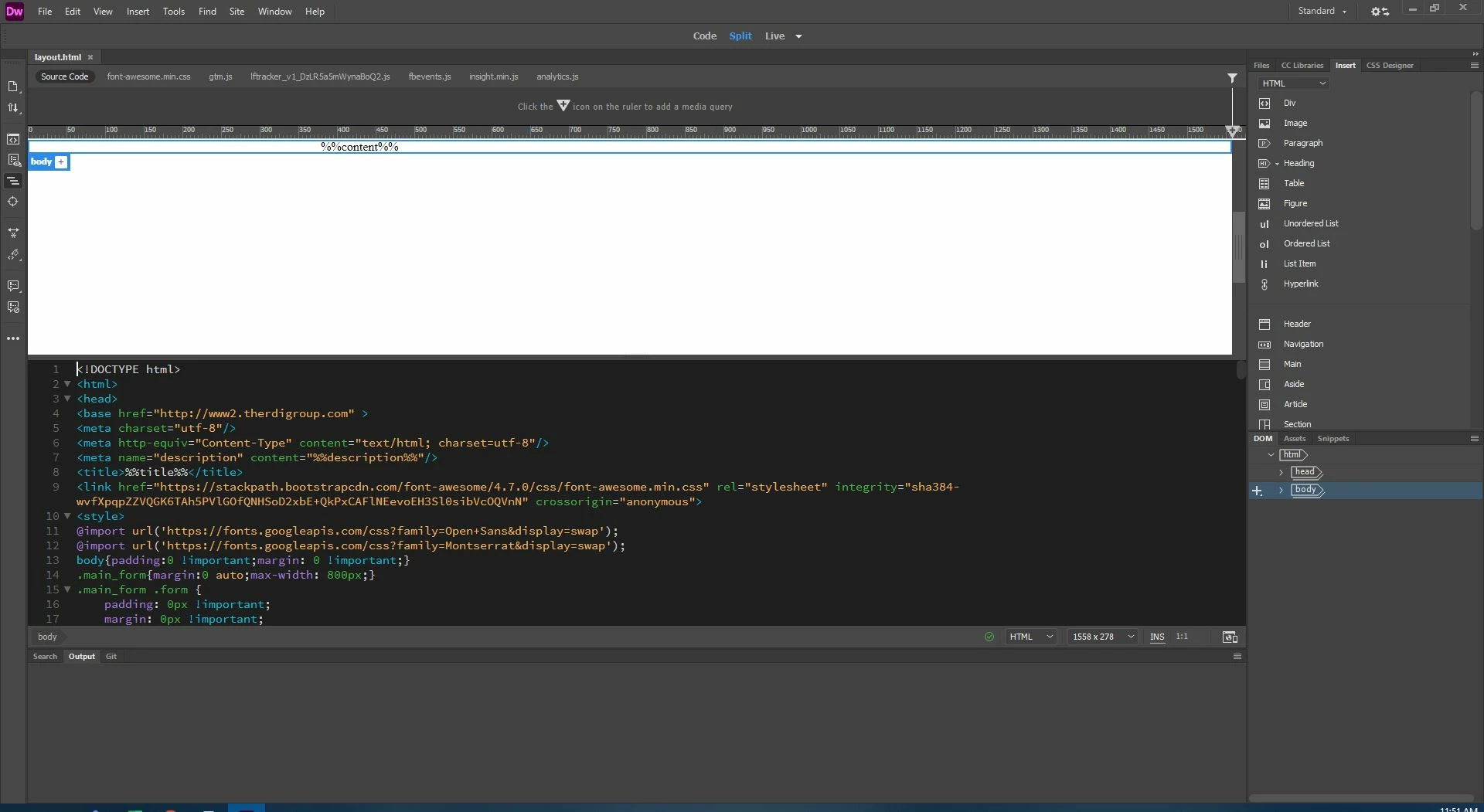Screen dimensions: 1484x812
Task: Open HTML document type dropdown in status bar
Action: click(x=1030, y=637)
